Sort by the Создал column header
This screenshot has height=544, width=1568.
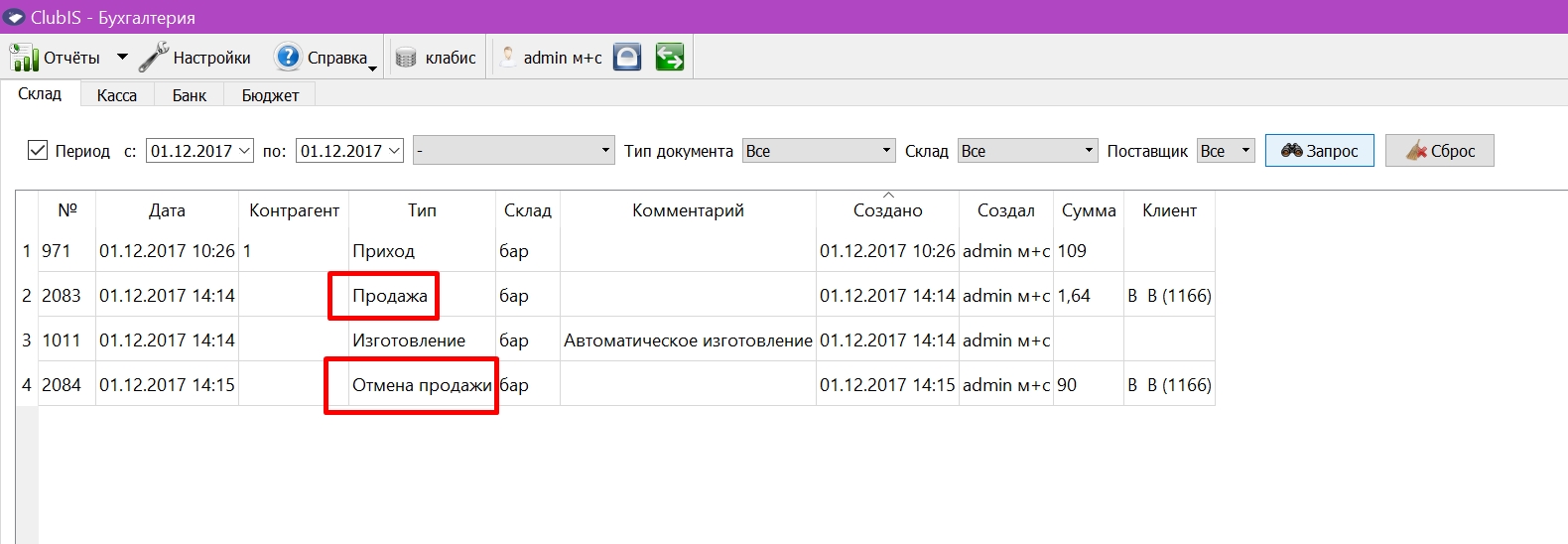click(x=1005, y=210)
